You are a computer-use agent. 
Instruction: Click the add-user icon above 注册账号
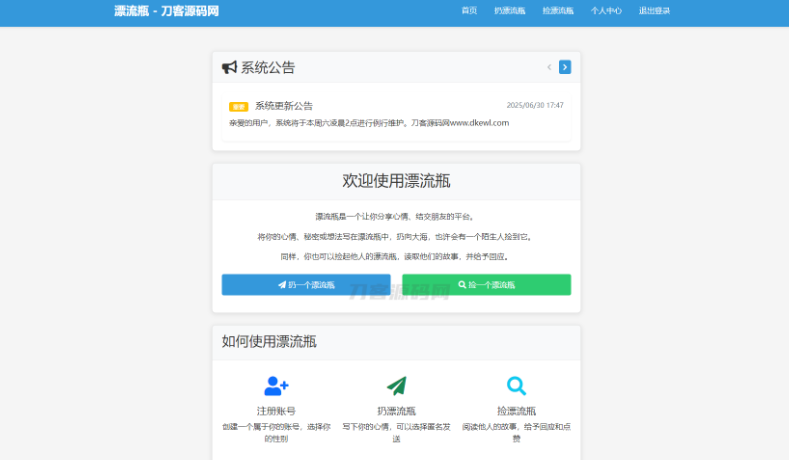[276, 386]
